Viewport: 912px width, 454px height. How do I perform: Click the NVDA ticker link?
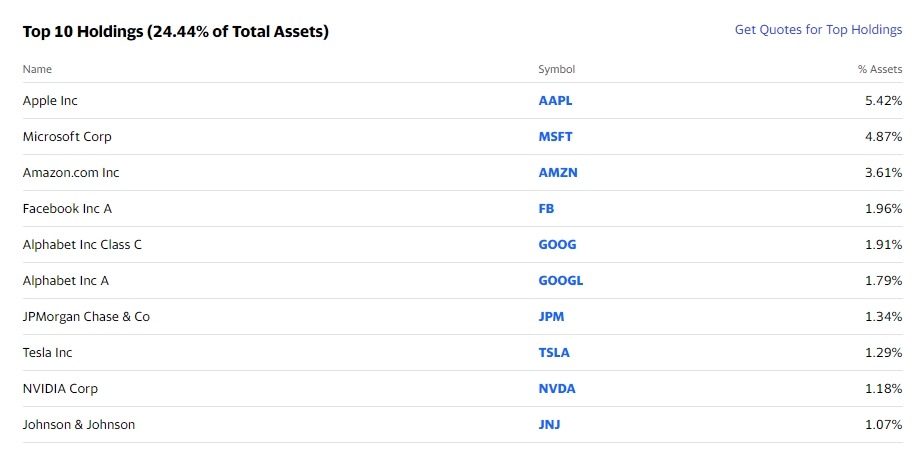coord(557,389)
